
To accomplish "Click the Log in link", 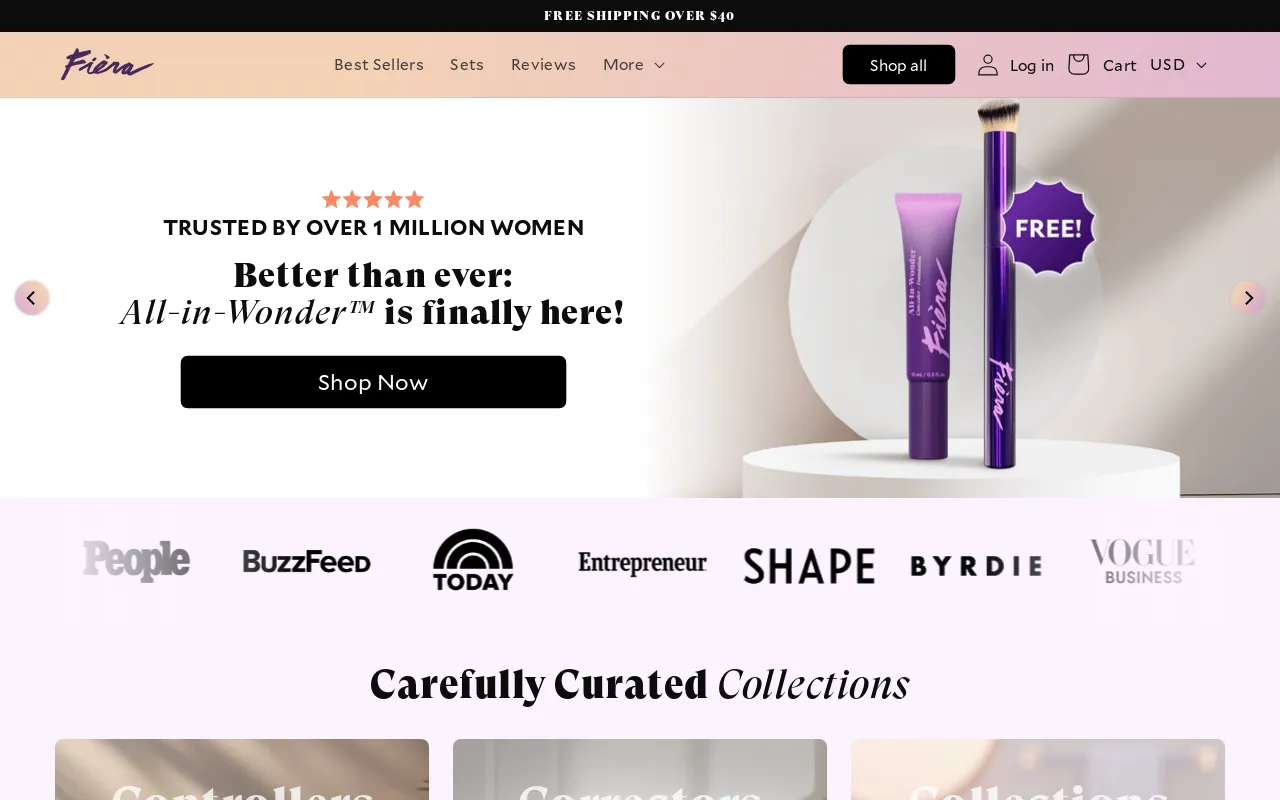I will pyautogui.click(x=1032, y=65).
